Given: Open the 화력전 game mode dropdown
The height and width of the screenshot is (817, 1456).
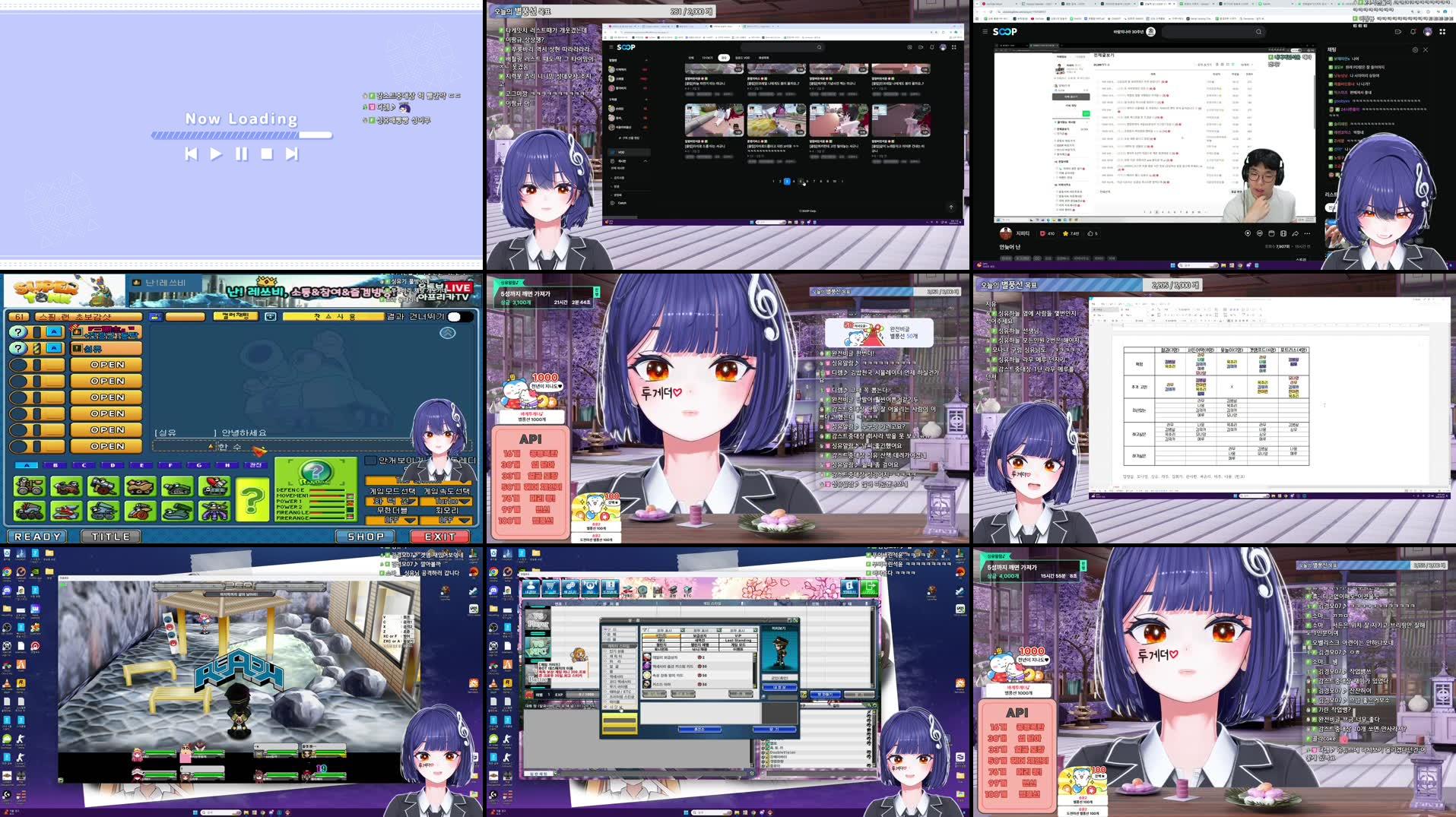Looking at the screenshot, I should click(x=392, y=501).
